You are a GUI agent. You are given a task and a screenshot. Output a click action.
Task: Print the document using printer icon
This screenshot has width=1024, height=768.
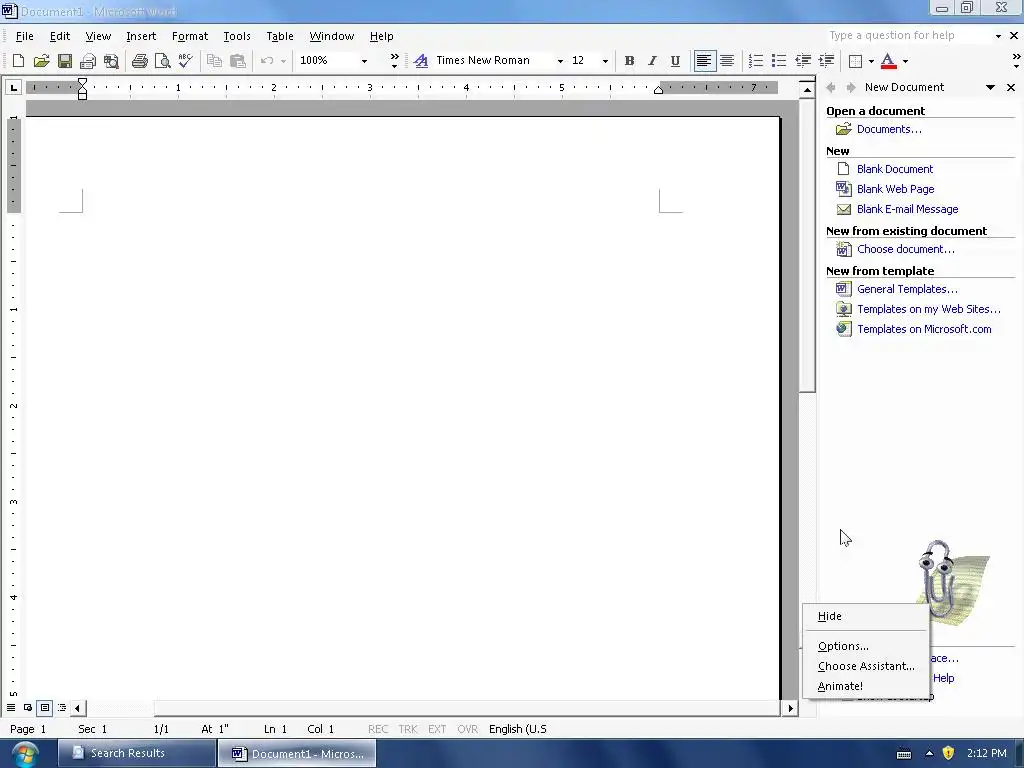click(139, 61)
